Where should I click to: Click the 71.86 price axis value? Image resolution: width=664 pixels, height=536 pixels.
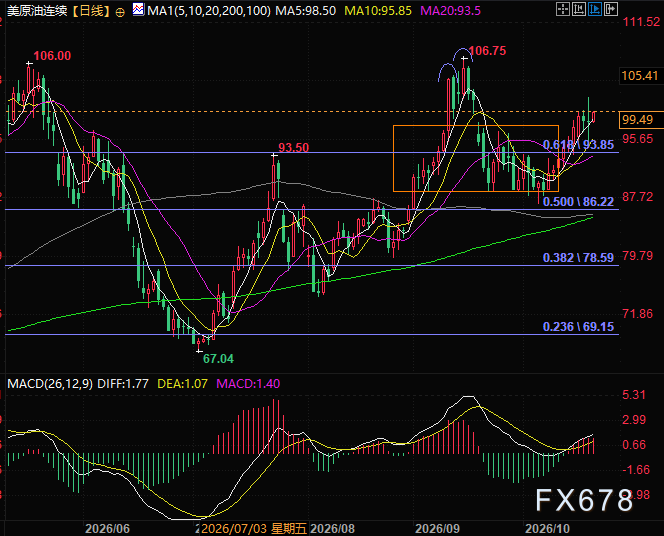coord(638,314)
